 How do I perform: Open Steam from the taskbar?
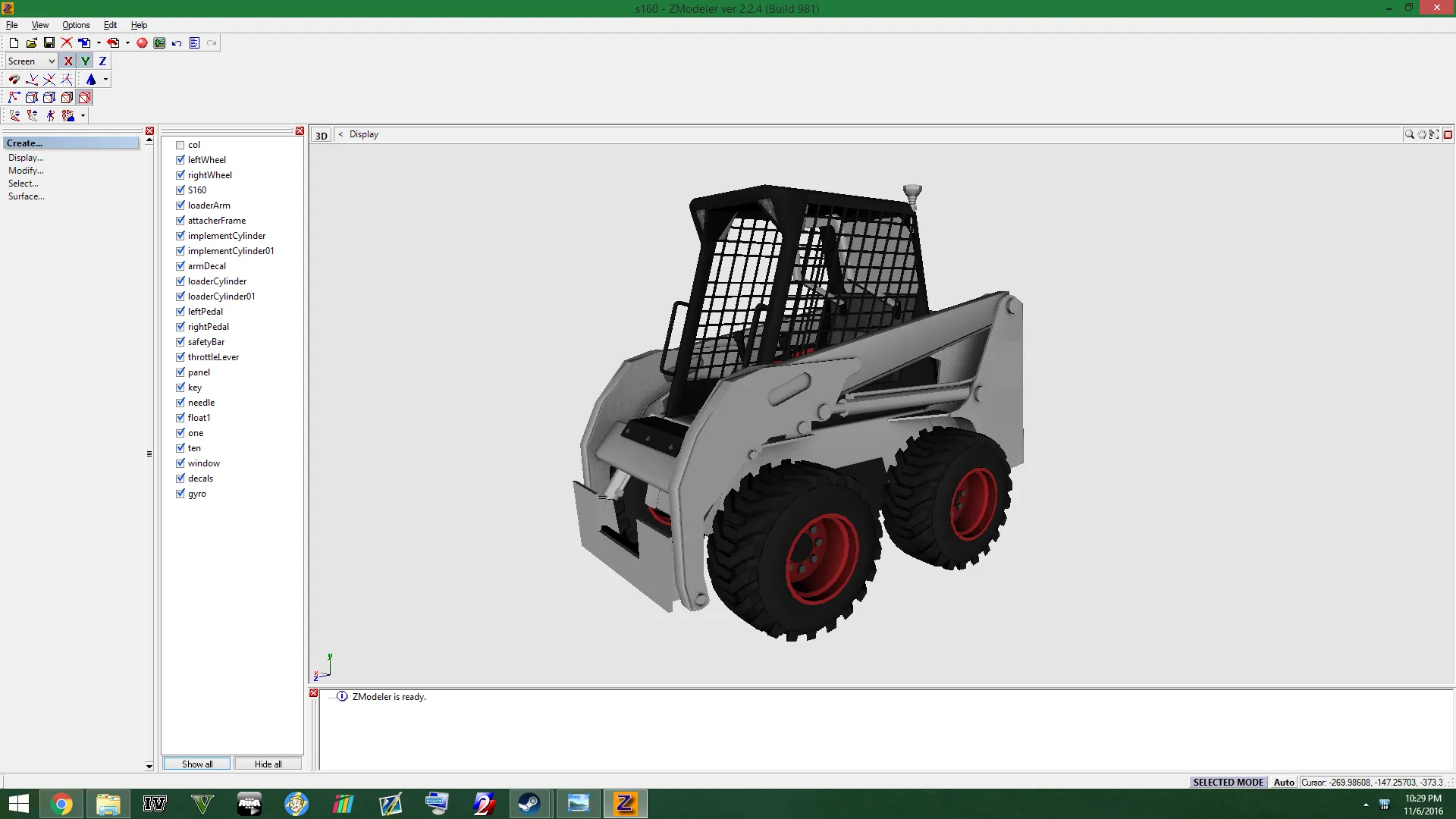pos(529,803)
